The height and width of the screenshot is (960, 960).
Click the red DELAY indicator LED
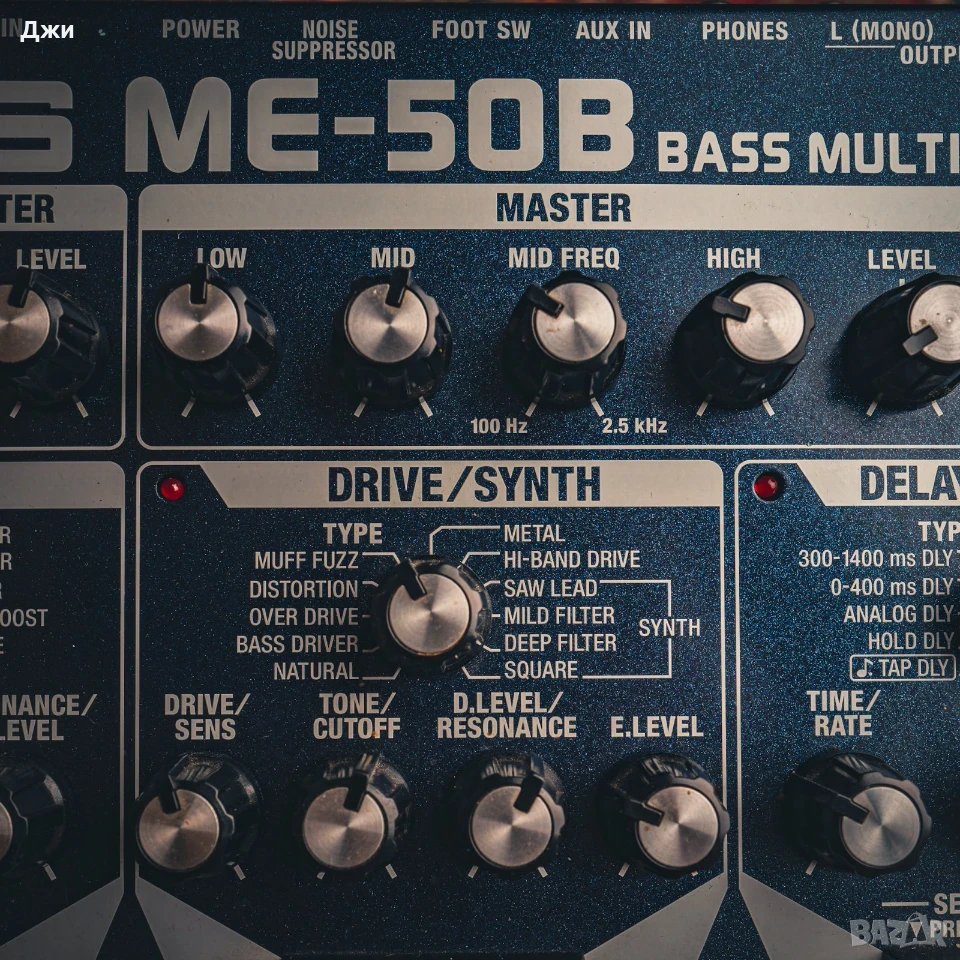pyautogui.click(x=766, y=486)
